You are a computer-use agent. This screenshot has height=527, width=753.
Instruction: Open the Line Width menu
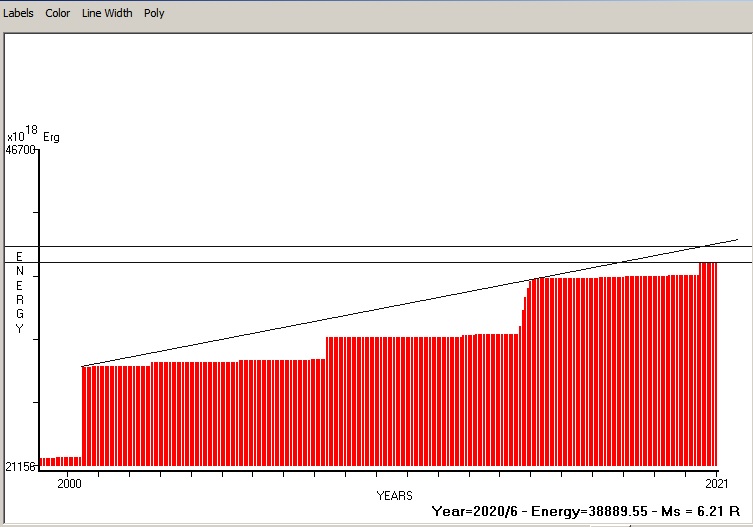coord(107,13)
